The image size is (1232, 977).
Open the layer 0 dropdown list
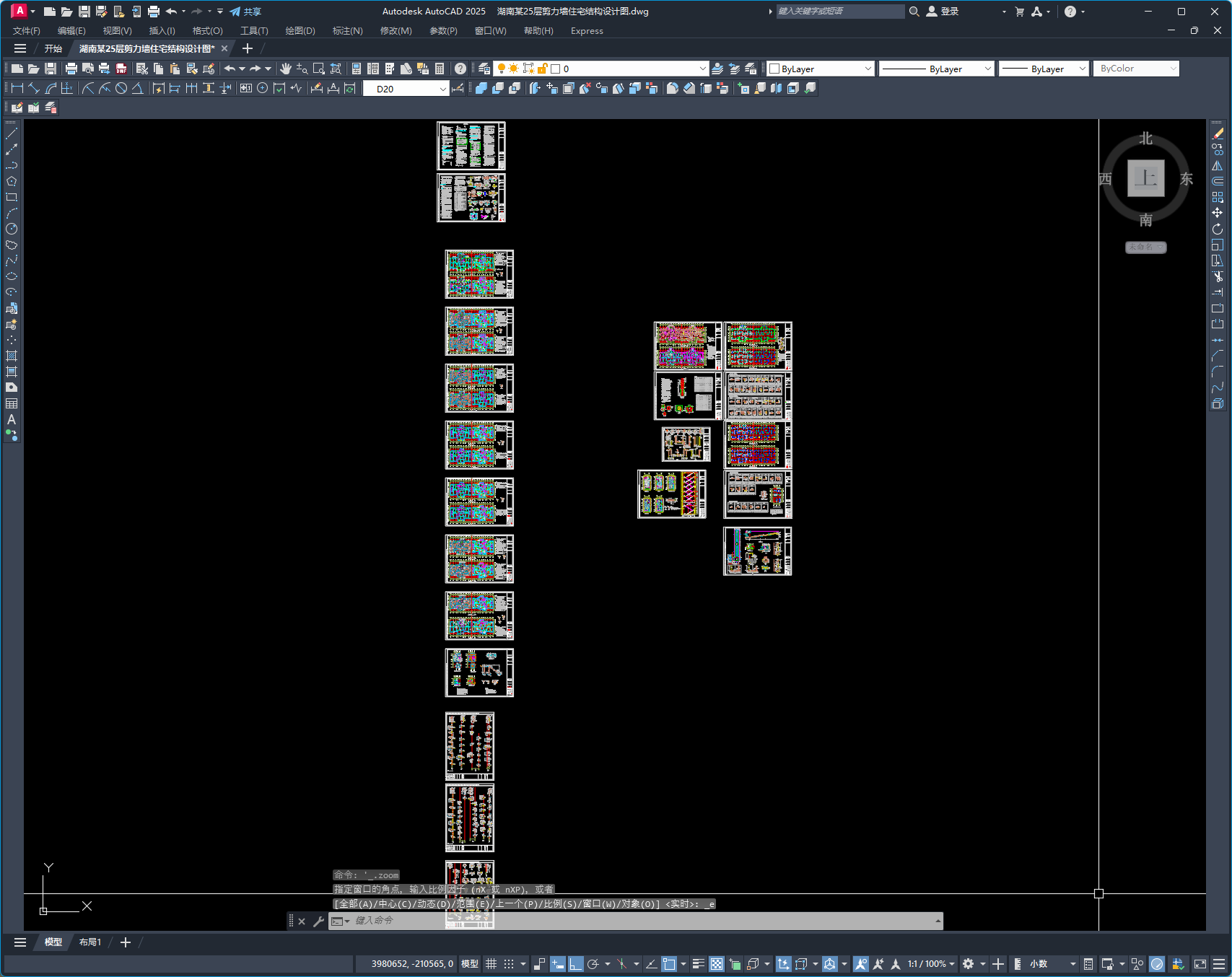pyautogui.click(x=702, y=69)
